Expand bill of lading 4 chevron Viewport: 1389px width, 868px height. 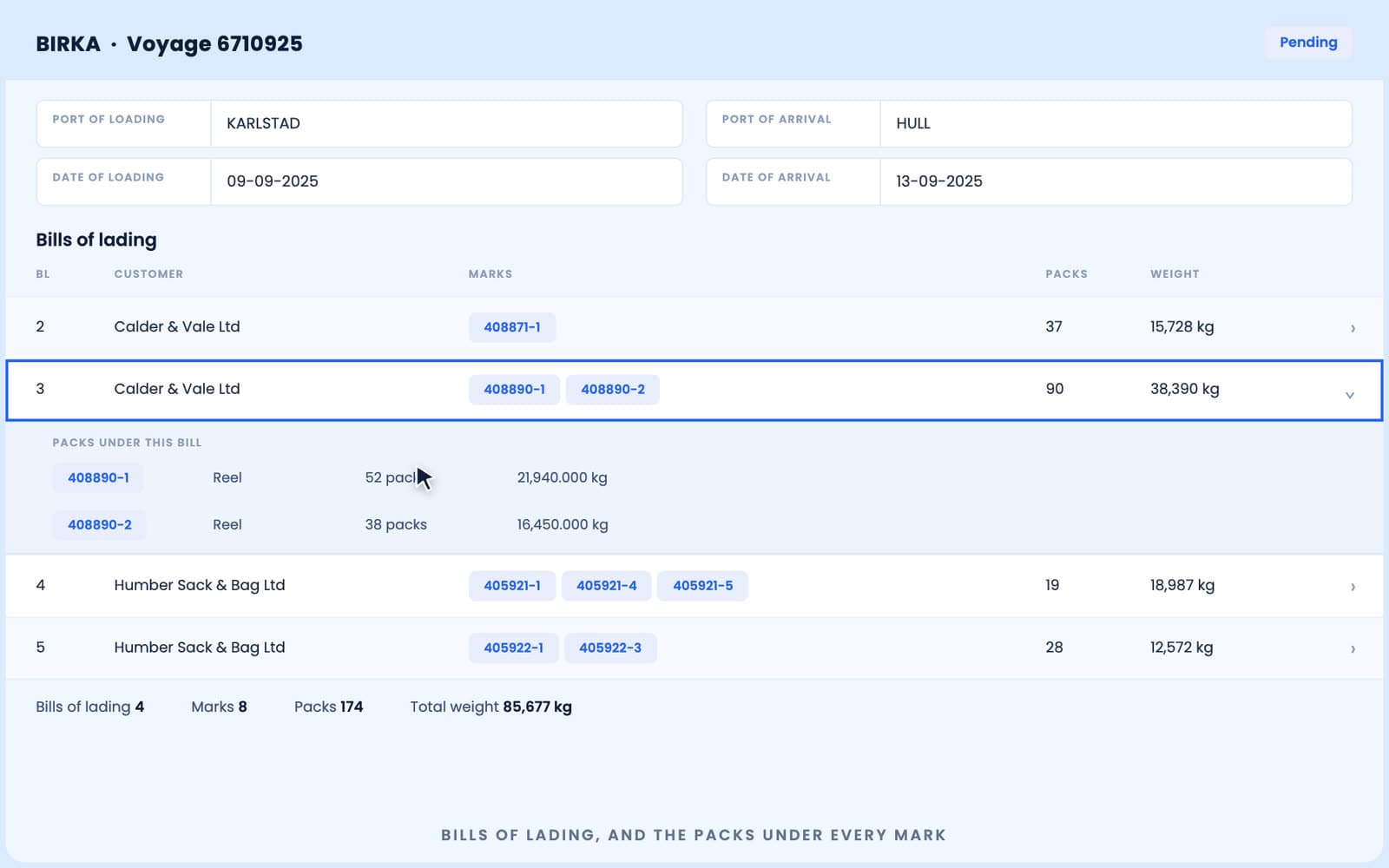pyautogui.click(x=1353, y=587)
